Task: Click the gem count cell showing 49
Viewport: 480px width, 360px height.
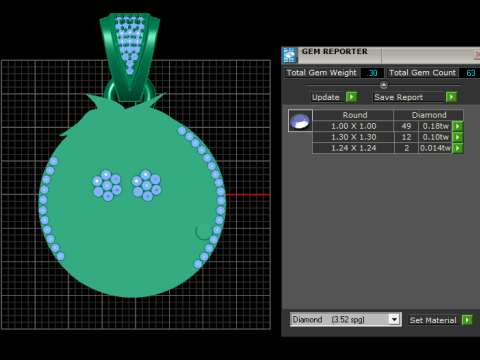Action: [406, 126]
